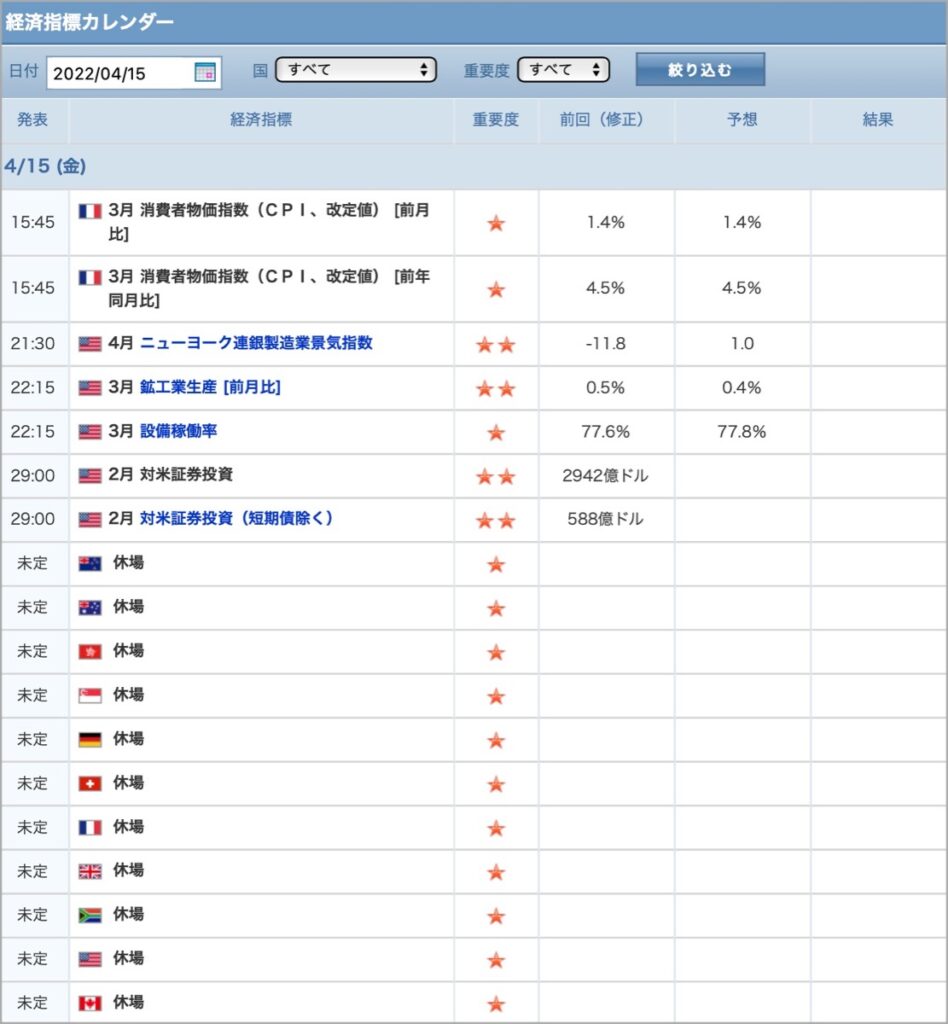
Task: Click UK flag in 休場 row
Action: [x=90, y=871]
